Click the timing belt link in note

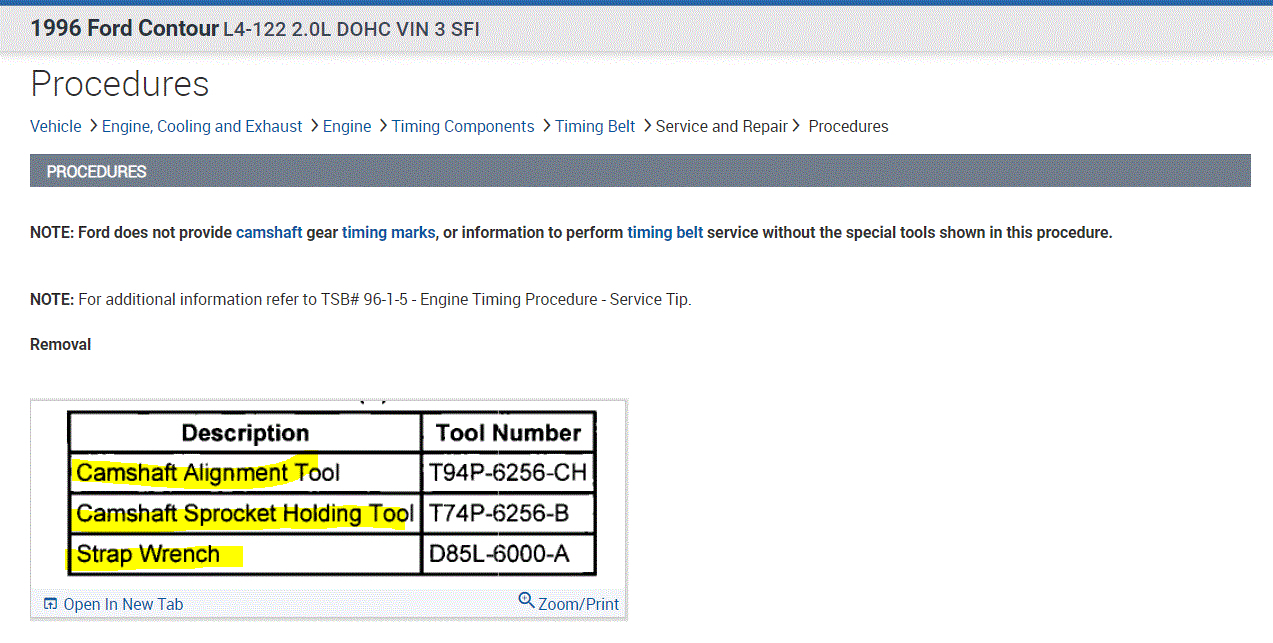(665, 232)
